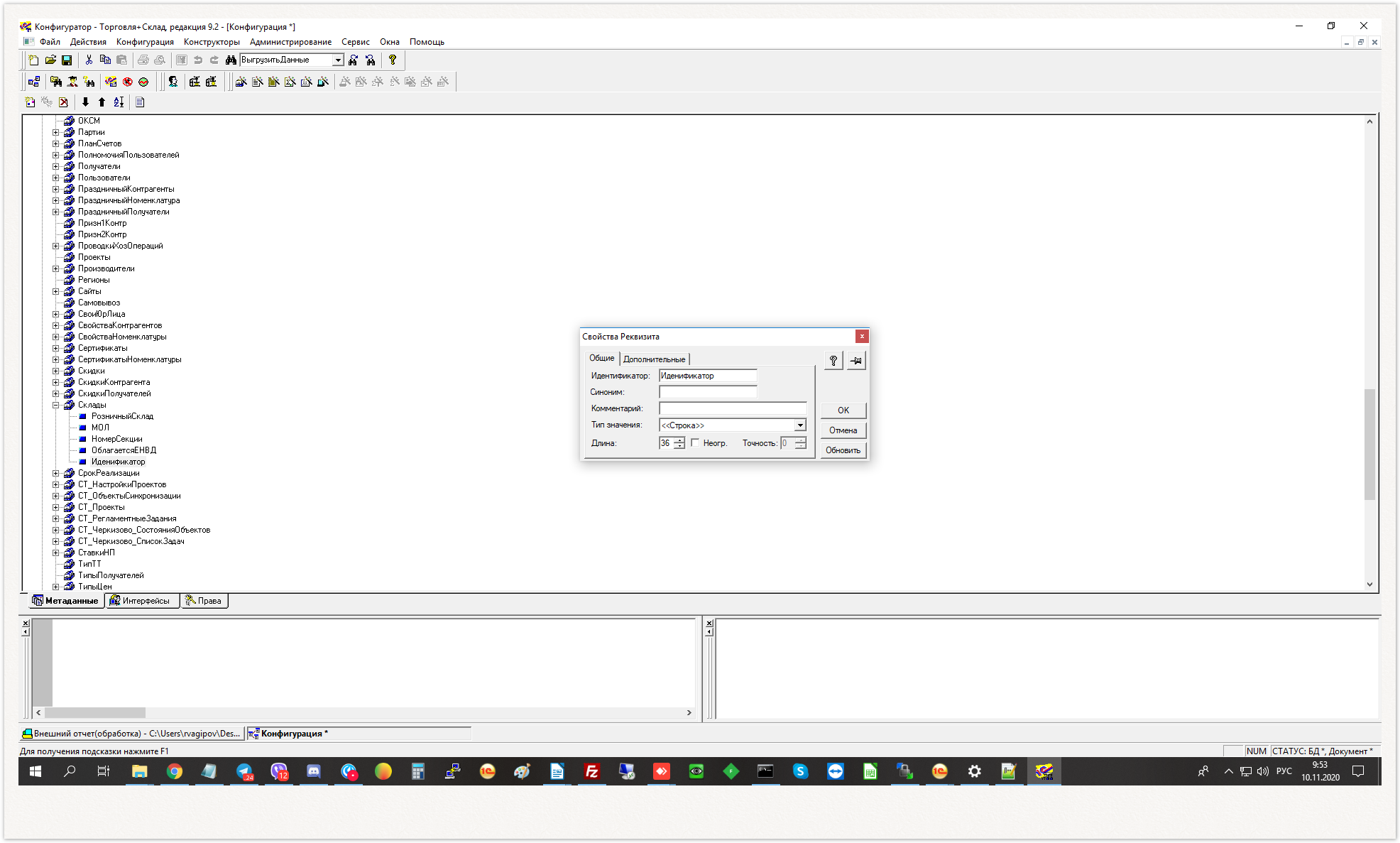Click the yellow question mark help icon
Viewport: 1400px width, 843px height.
[393, 60]
